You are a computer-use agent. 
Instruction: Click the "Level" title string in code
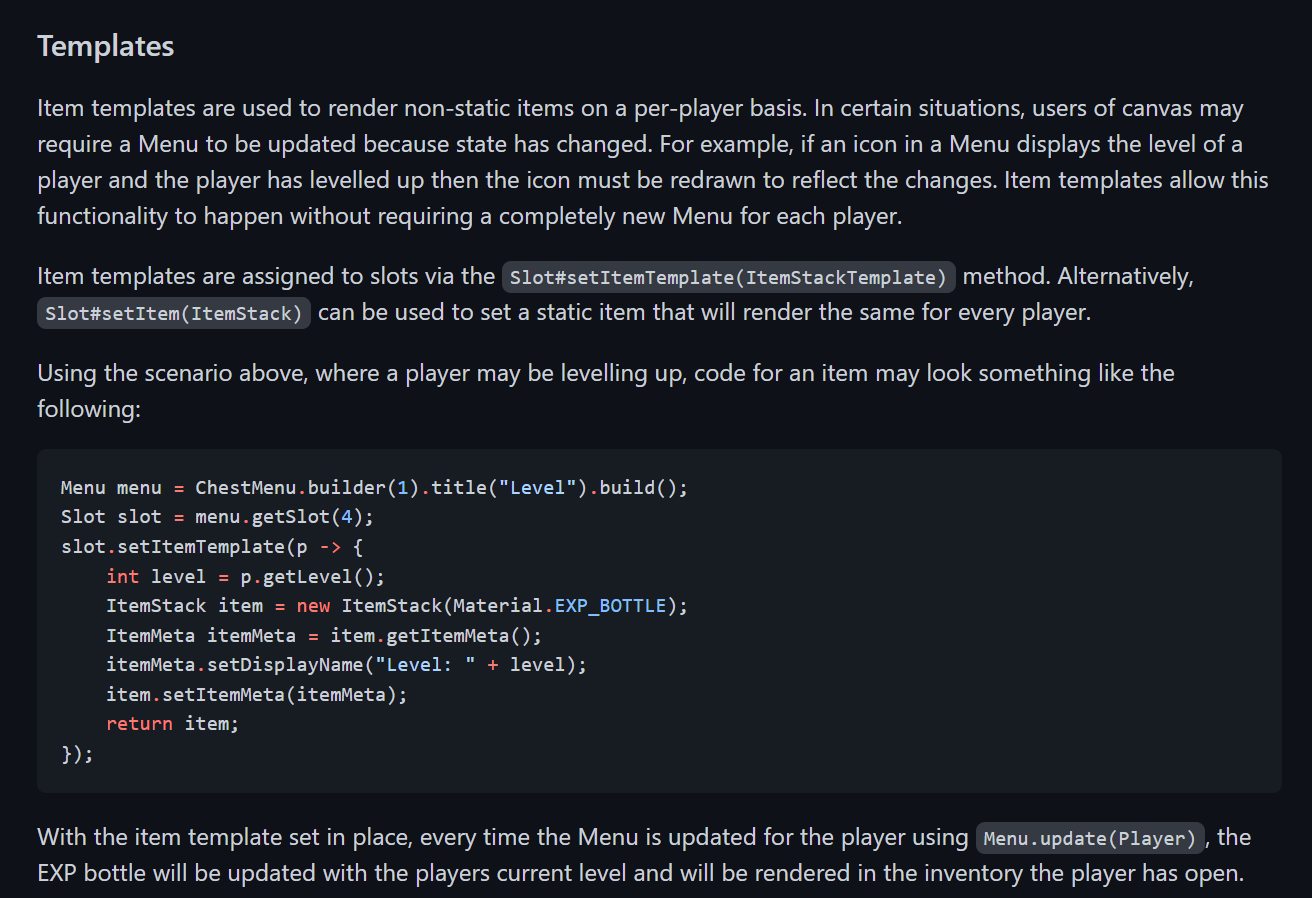[539, 488]
